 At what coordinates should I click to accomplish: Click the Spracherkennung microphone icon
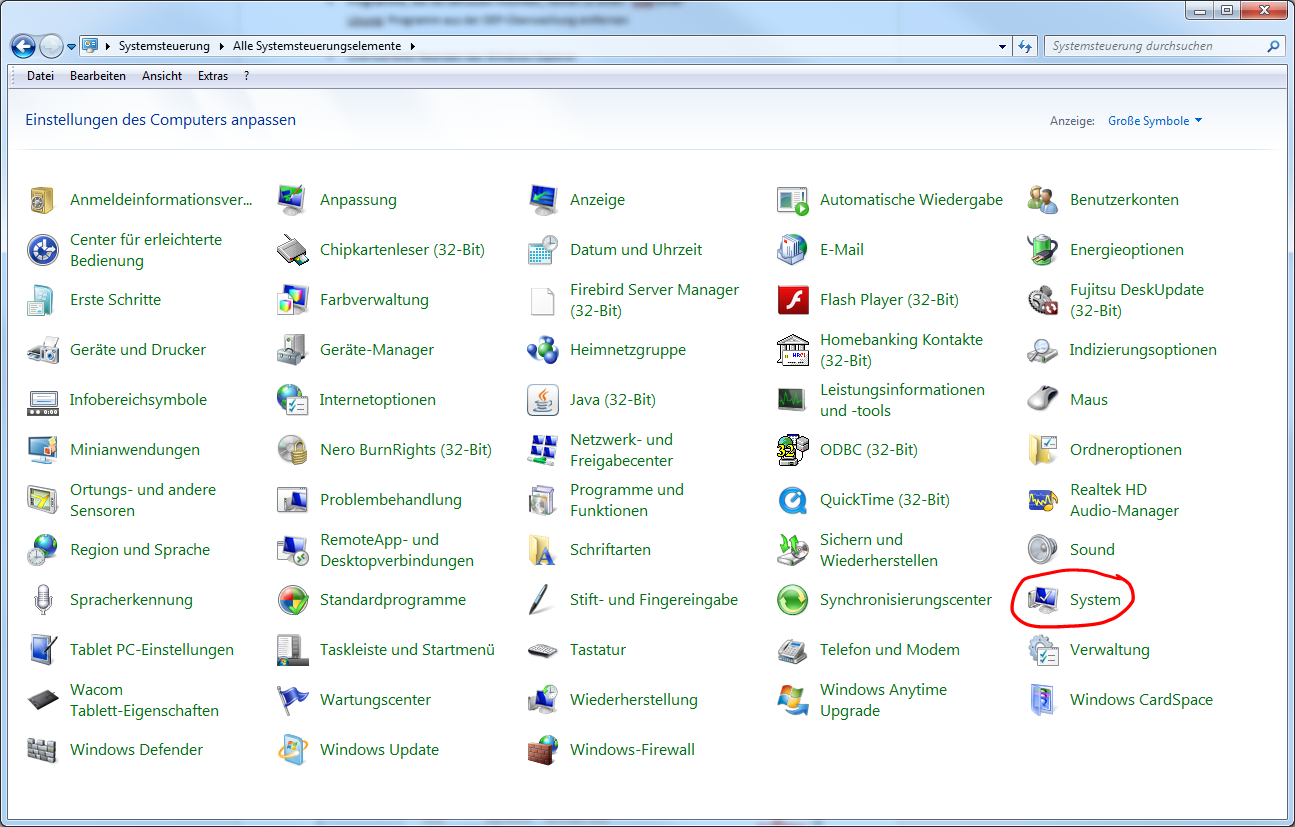pos(43,600)
